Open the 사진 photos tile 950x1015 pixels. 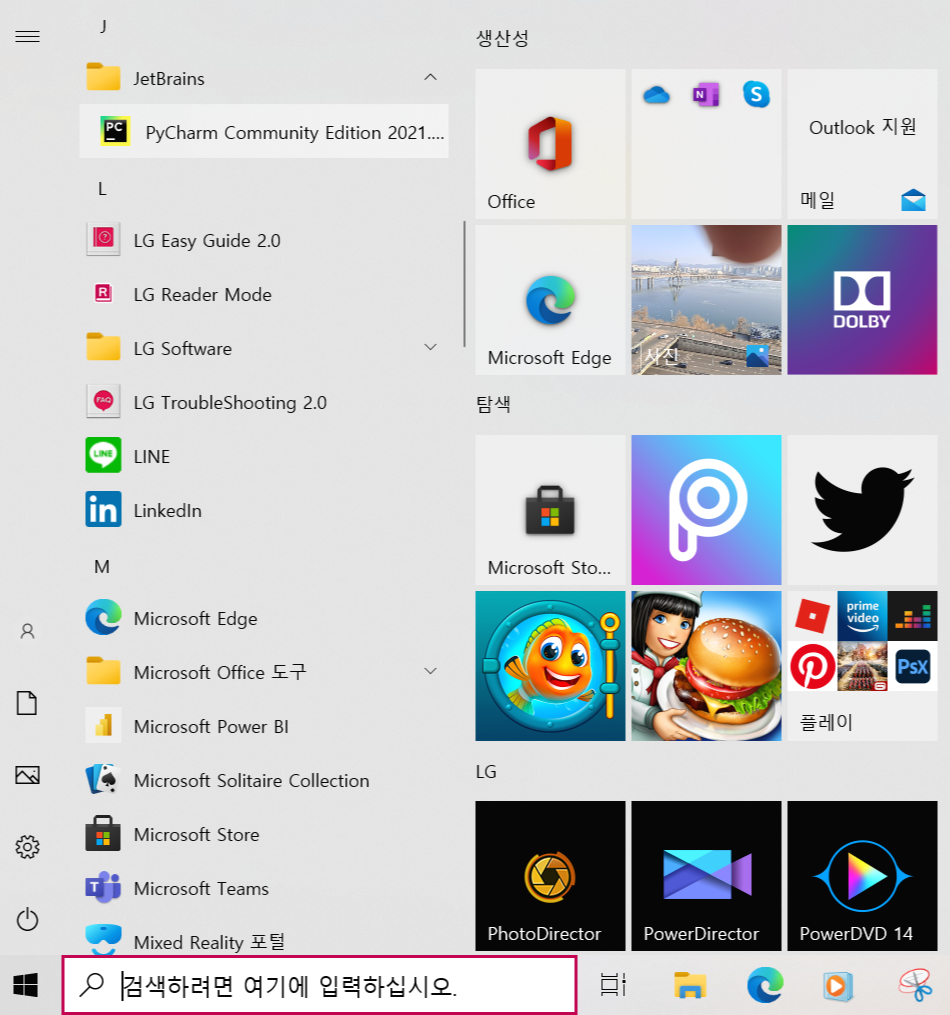706,300
